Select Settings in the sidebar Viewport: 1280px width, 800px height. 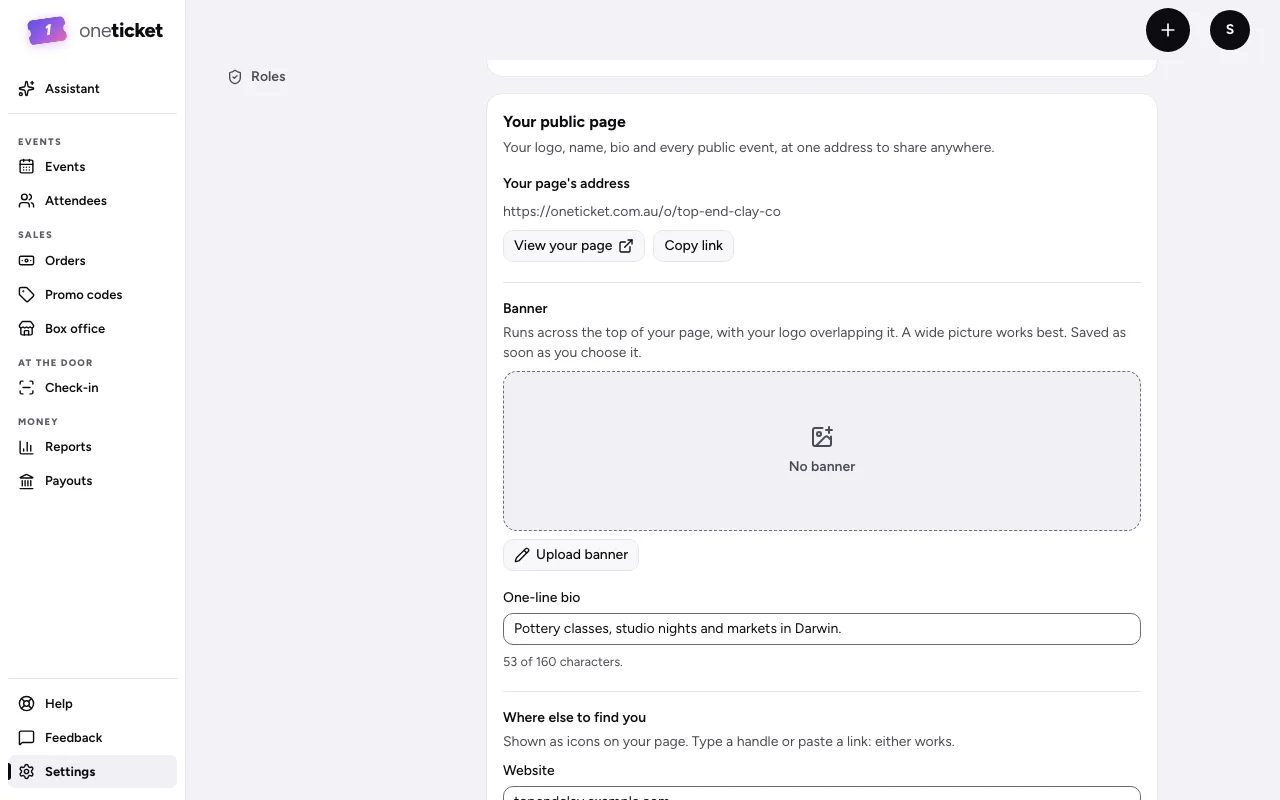click(x=92, y=772)
